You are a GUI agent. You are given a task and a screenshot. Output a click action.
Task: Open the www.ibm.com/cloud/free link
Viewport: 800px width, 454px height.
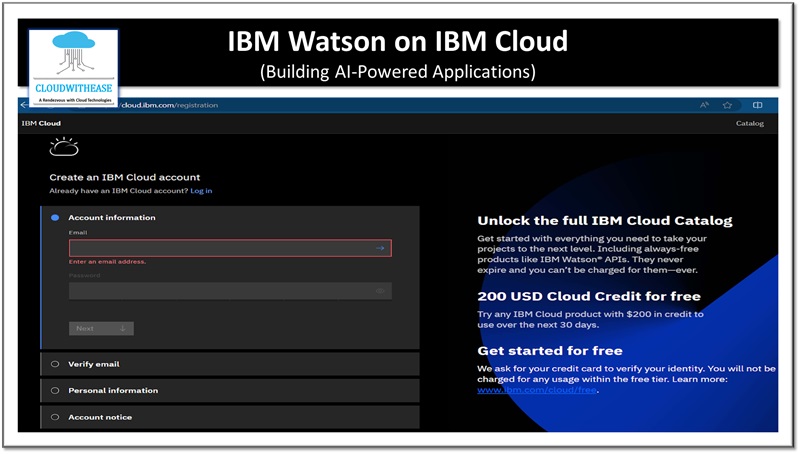pos(537,390)
